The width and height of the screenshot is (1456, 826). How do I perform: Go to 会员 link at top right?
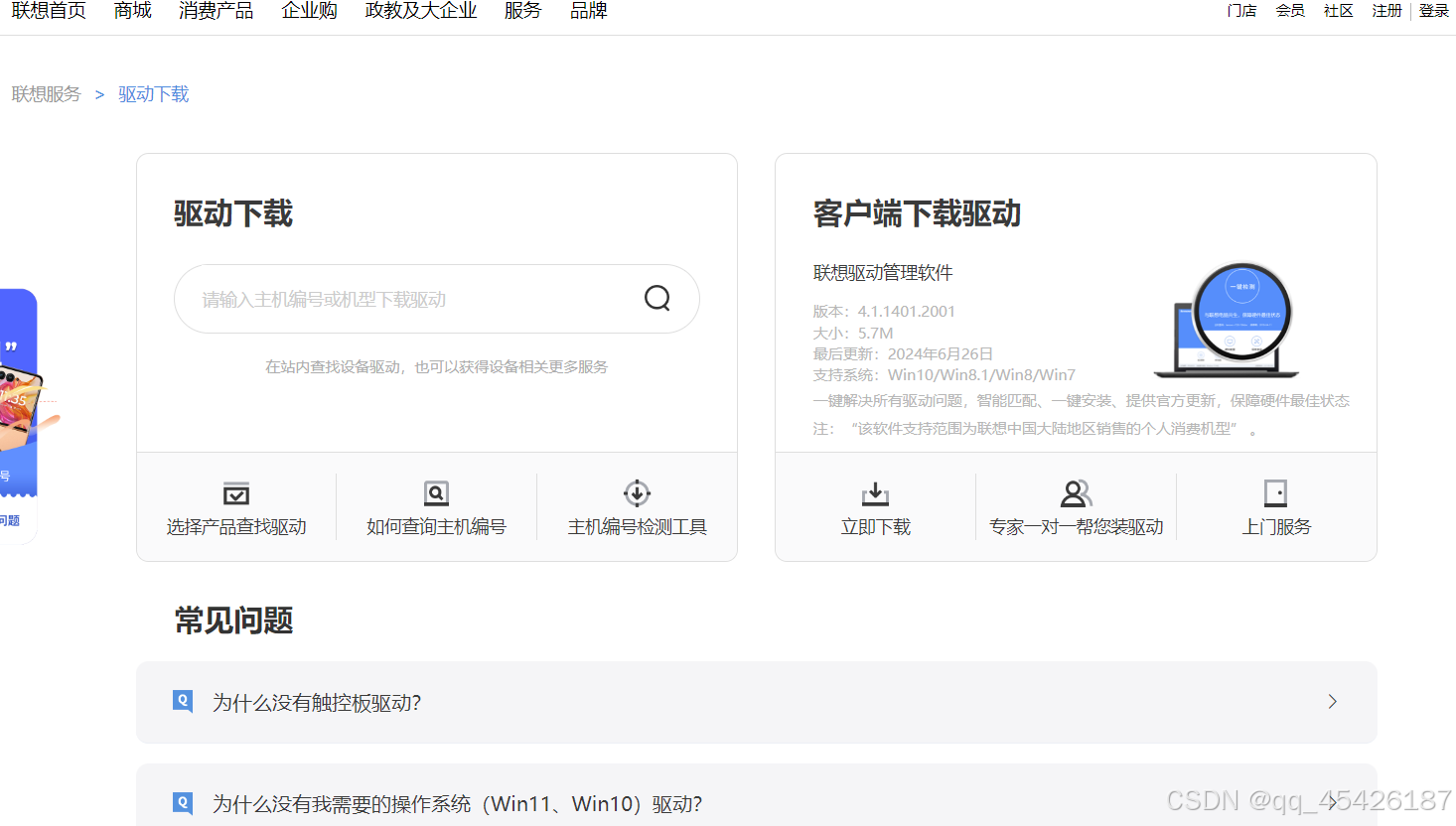point(1290,11)
